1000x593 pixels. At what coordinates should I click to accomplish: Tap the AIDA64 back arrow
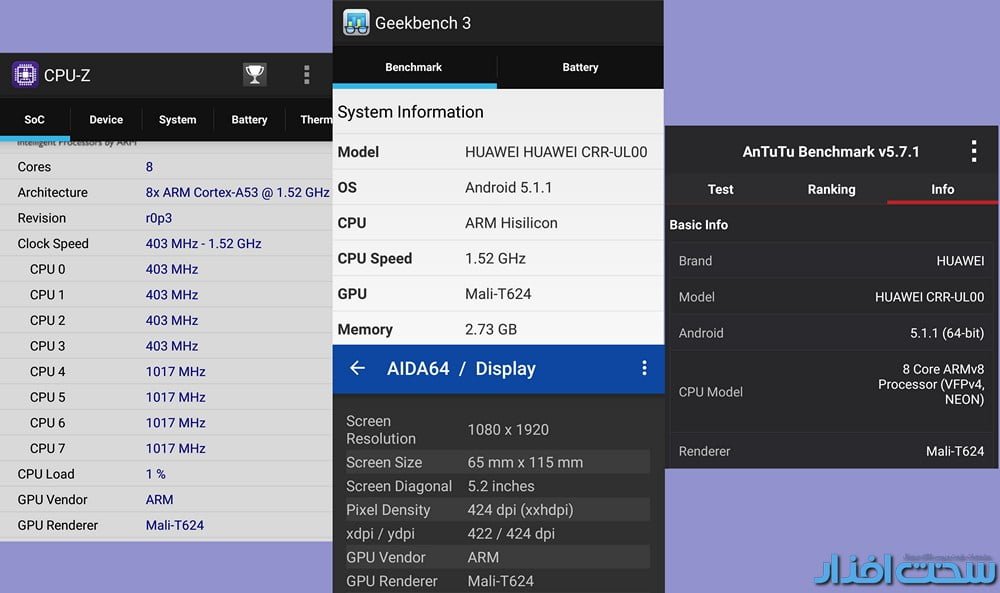click(x=357, y=368)
